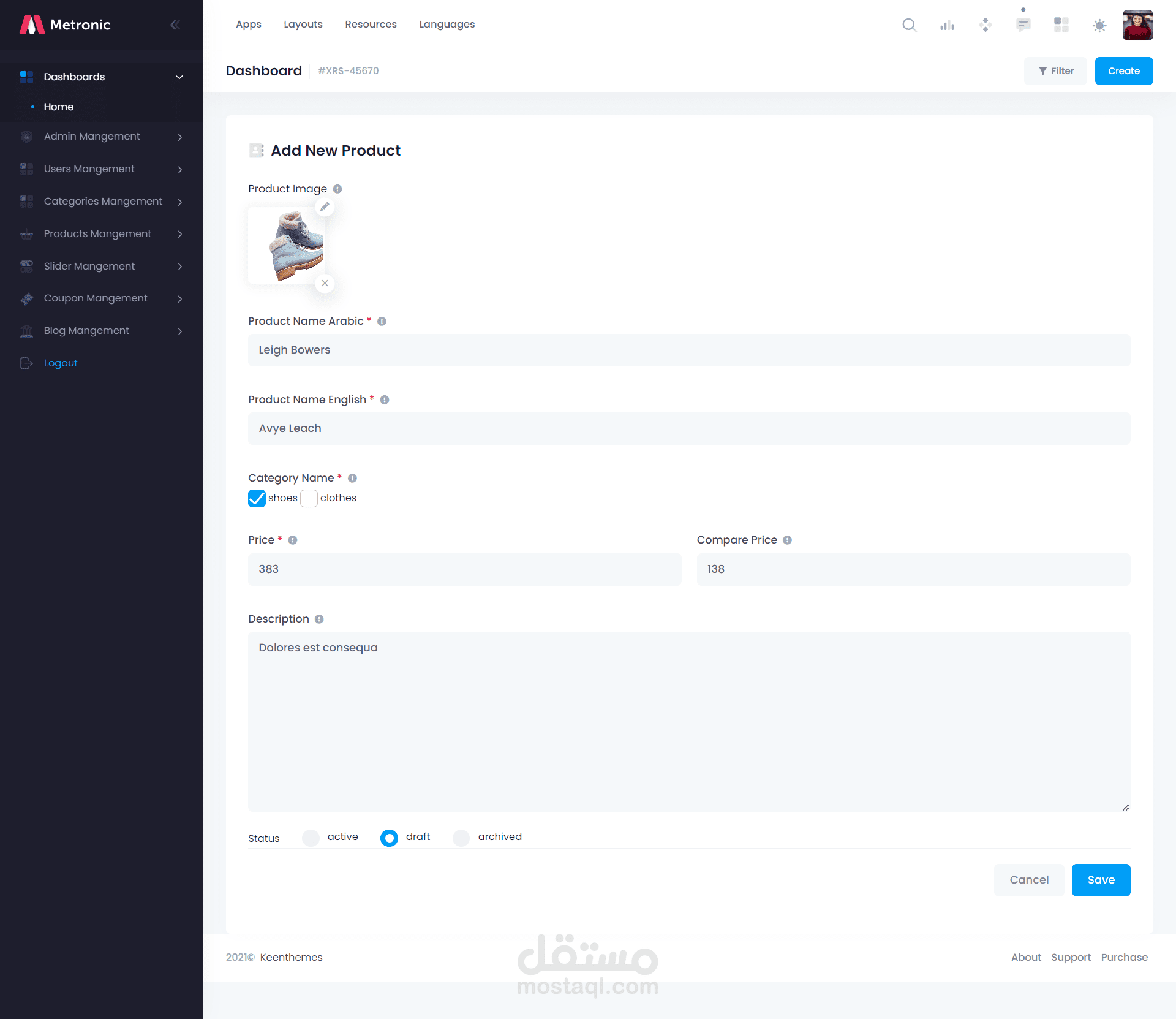
Task: Open the bar chart statistics icon
Action: (x=947, y=25)
